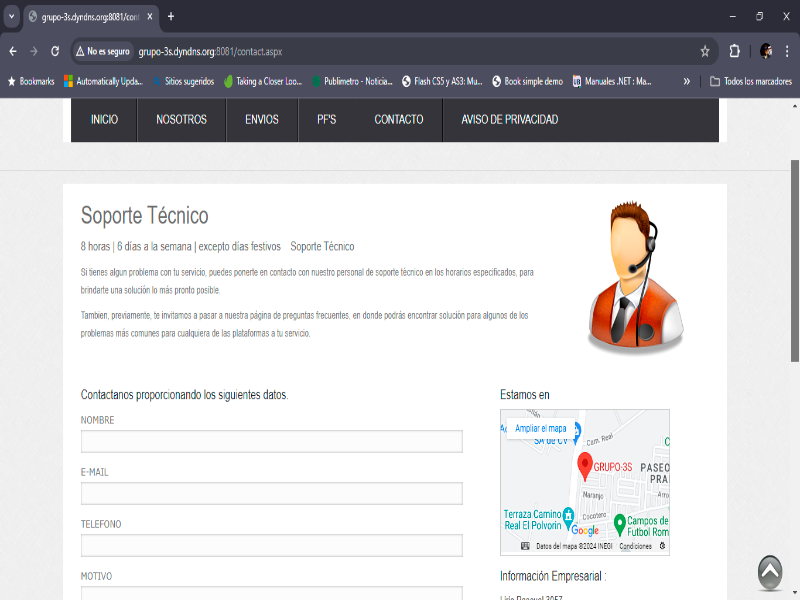Open NOSOTROS menu item
The width and height of the screenshot is (800, 600).
tap(182, 119)
